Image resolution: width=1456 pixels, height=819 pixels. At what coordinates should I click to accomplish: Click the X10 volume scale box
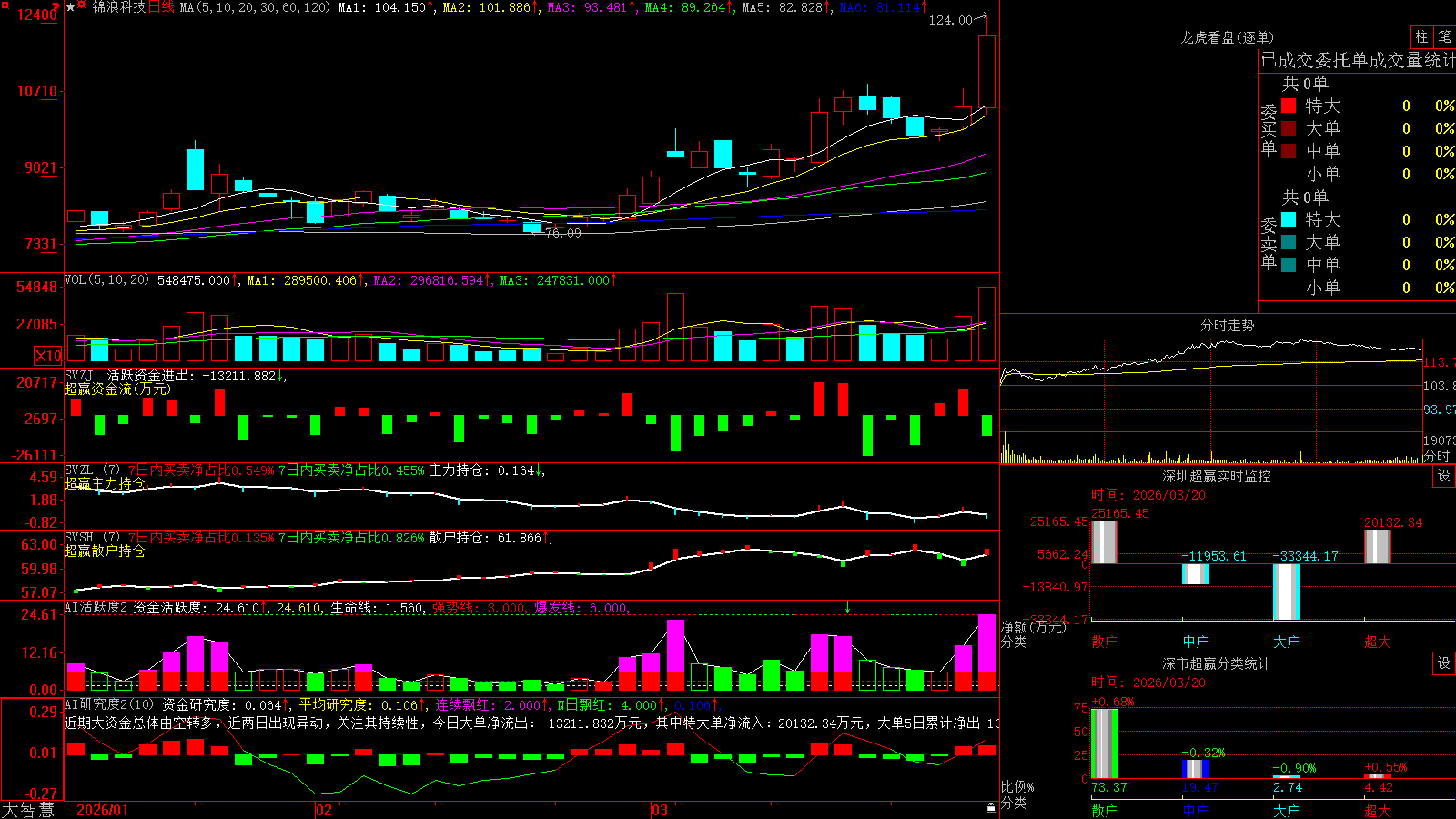point(48,356)
